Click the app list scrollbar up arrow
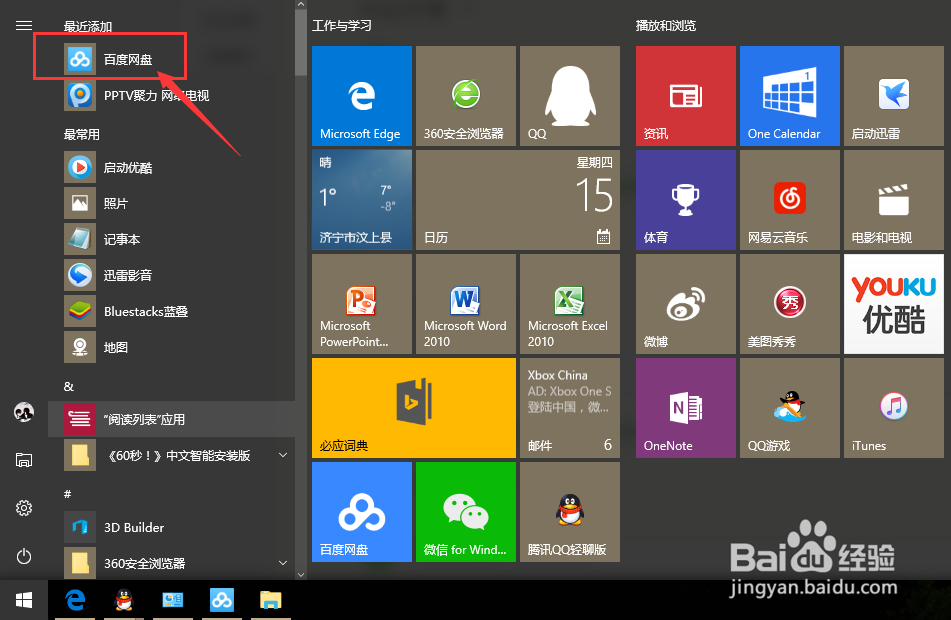 (301, 4)
